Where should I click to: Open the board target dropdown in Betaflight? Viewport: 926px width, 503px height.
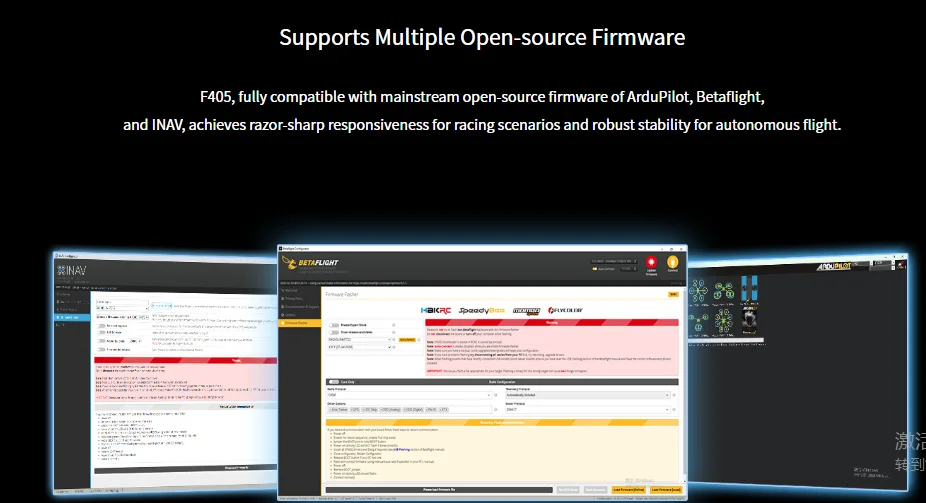[360, 339]
